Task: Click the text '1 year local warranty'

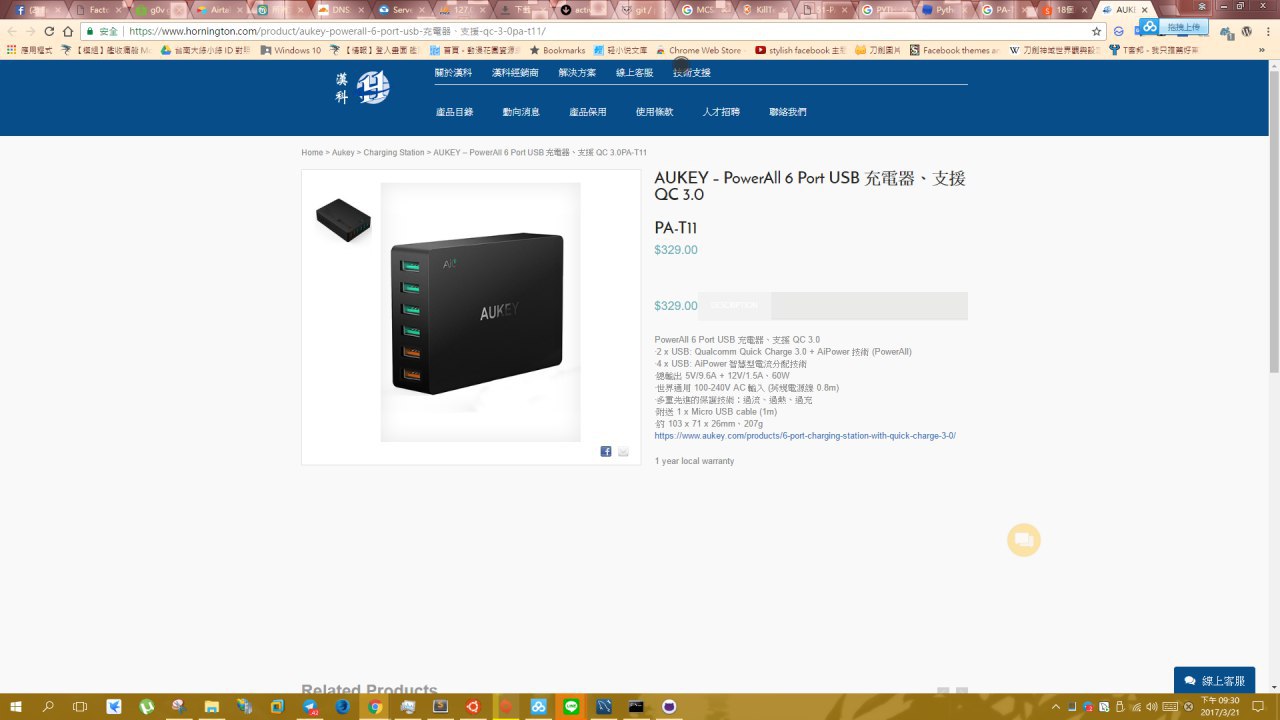Action: pyautogui.click(x=694, y=461)
